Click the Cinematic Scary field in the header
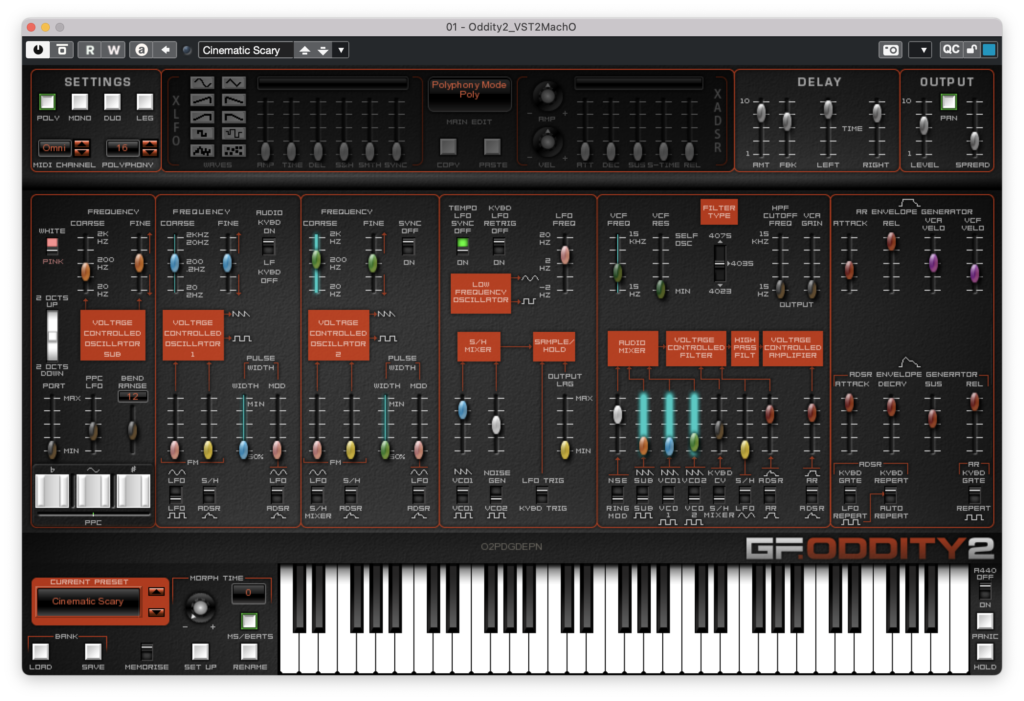1024x701 pixels. click(x=245, y=50)
